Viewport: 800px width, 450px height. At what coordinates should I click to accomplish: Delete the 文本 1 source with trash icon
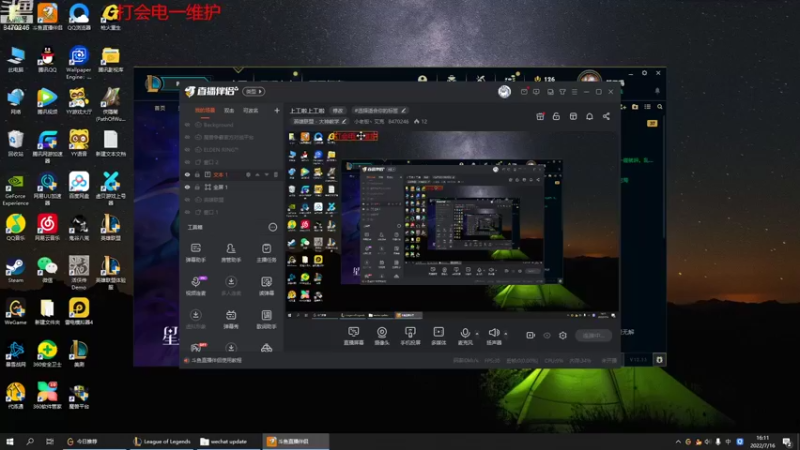(276, 174)
